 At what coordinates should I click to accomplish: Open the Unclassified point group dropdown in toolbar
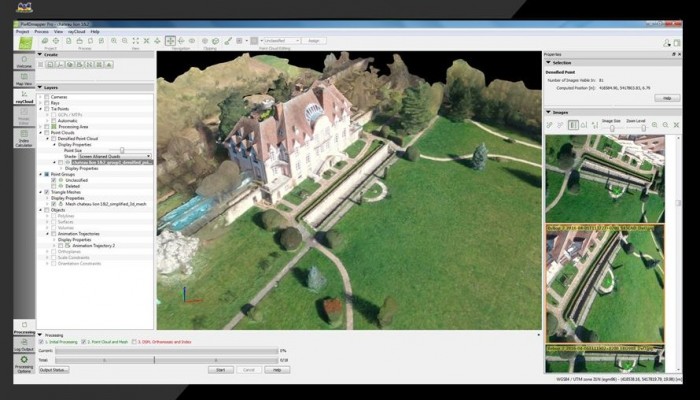click(281, 41)
